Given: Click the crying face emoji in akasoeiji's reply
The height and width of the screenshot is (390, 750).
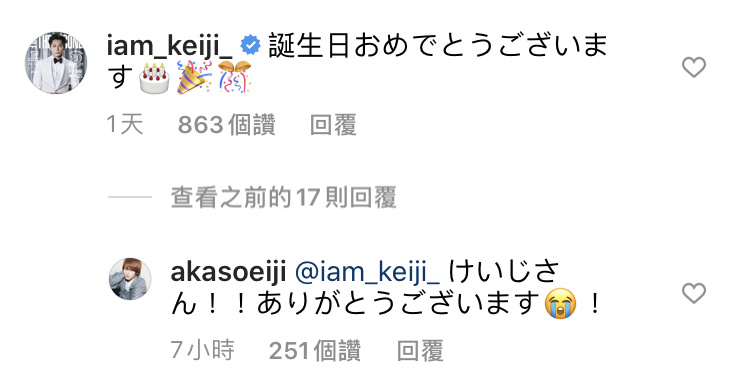Looking at the screenshot, I should pyautogui.click(x=561, y=303).
